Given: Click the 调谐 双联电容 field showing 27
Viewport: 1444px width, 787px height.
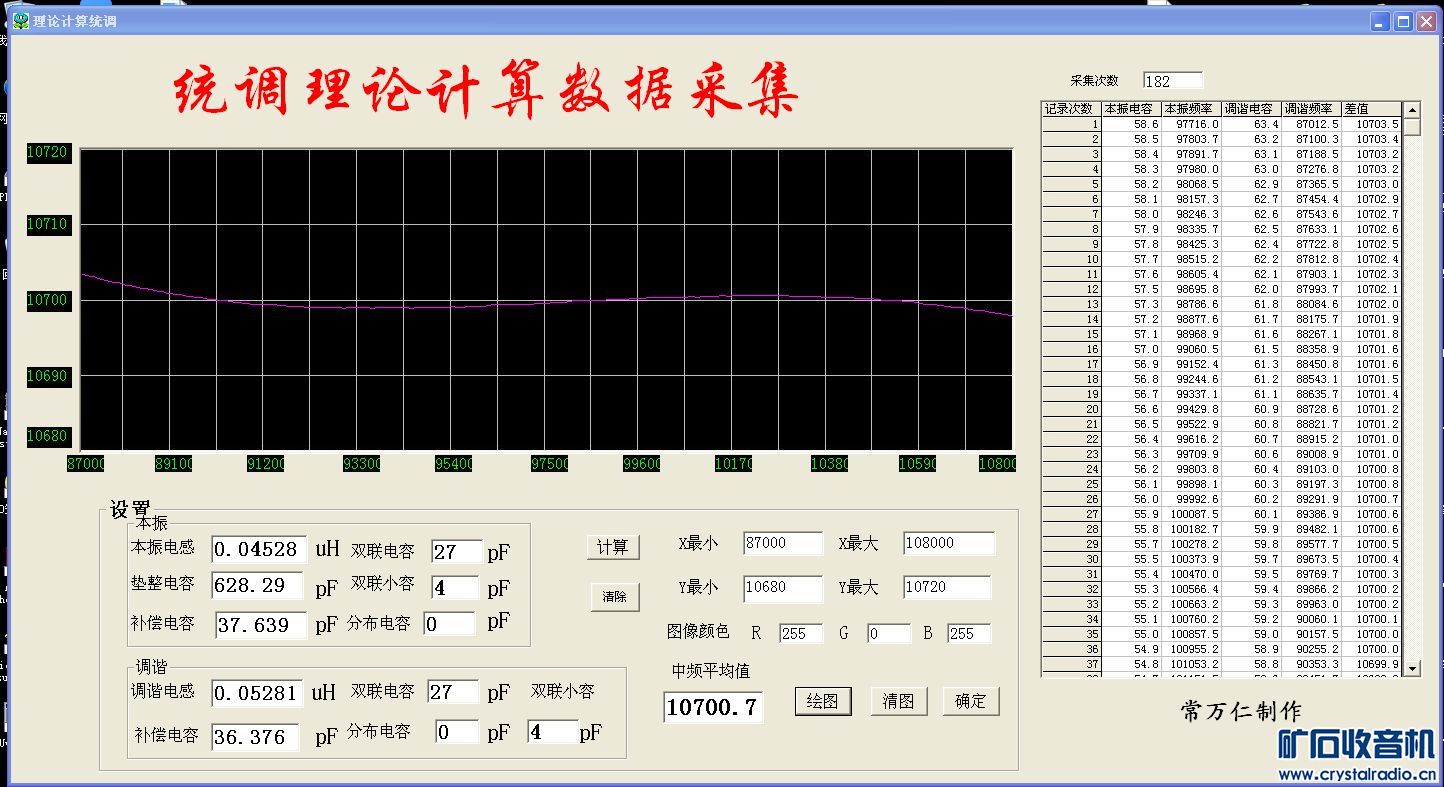Looking at the screenshot, I should coord(453,692).
